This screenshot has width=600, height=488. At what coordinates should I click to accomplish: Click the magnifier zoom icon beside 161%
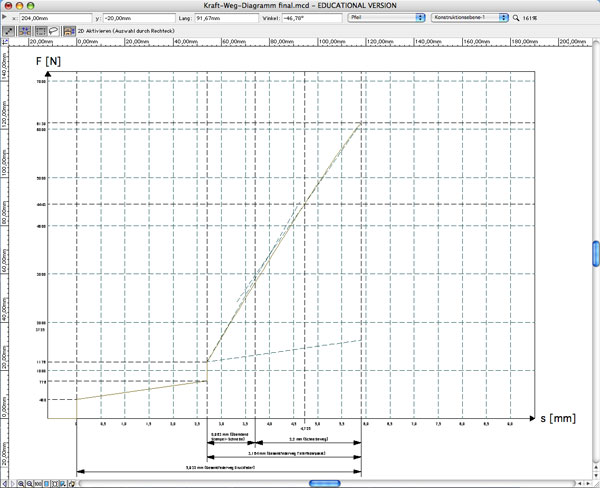[516, 18]
